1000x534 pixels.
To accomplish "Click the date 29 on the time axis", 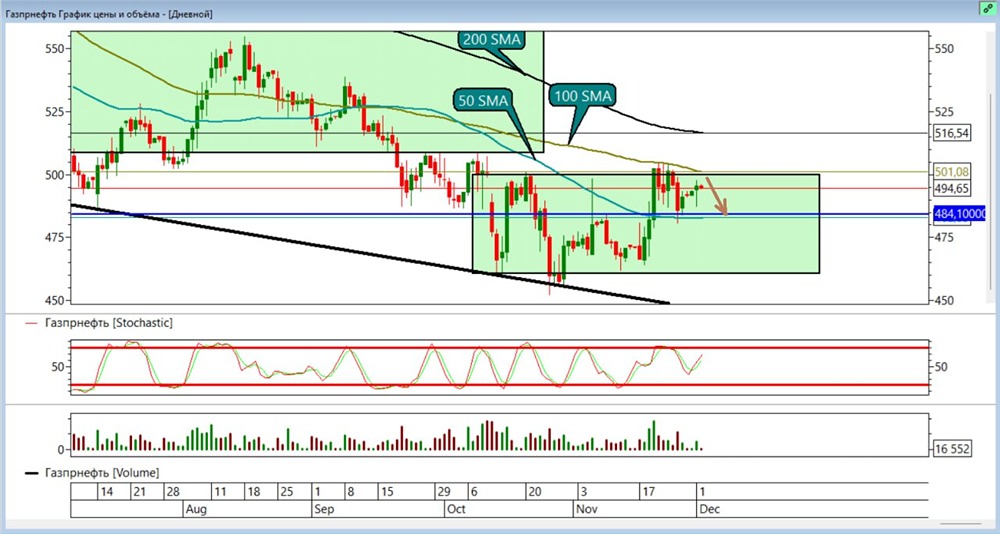I will 443,492.
